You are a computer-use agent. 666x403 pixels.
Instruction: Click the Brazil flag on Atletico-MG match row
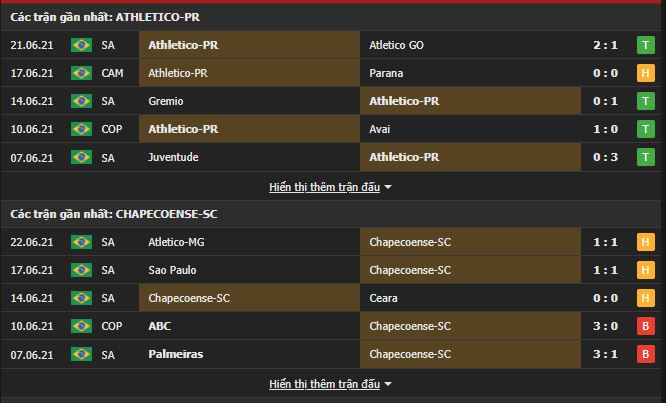(x=81, y=242)
